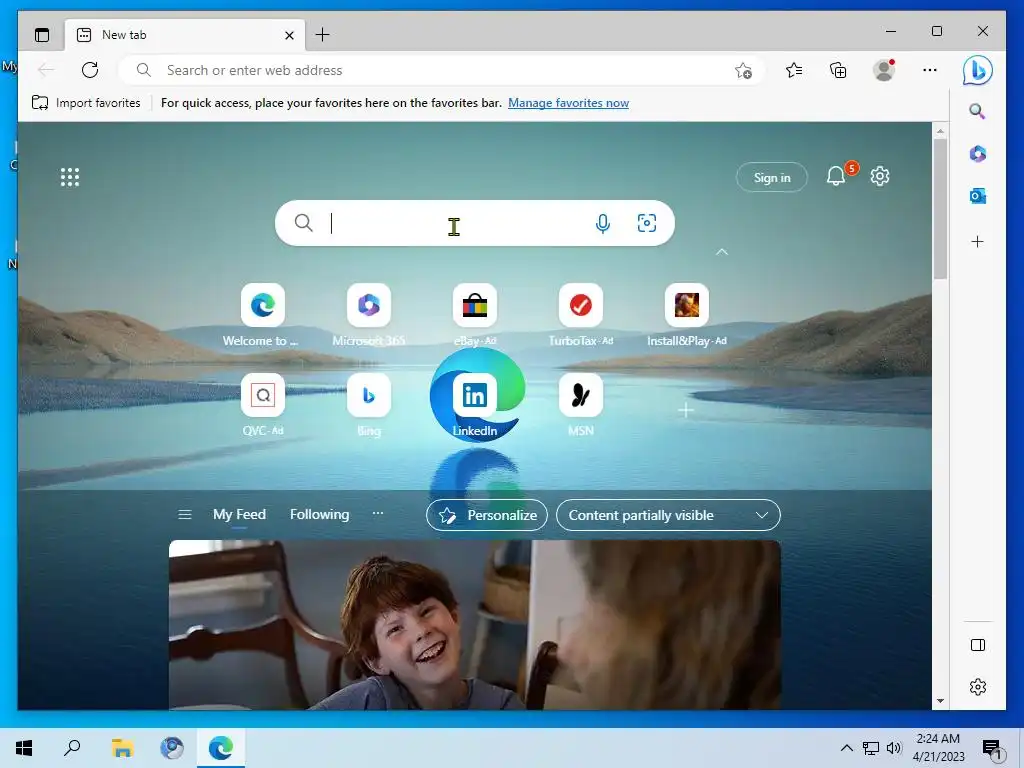Viewport: 1024px width, 768px height.
Task: Open the Welcome to Edge quick link
Action: [263, 305]
